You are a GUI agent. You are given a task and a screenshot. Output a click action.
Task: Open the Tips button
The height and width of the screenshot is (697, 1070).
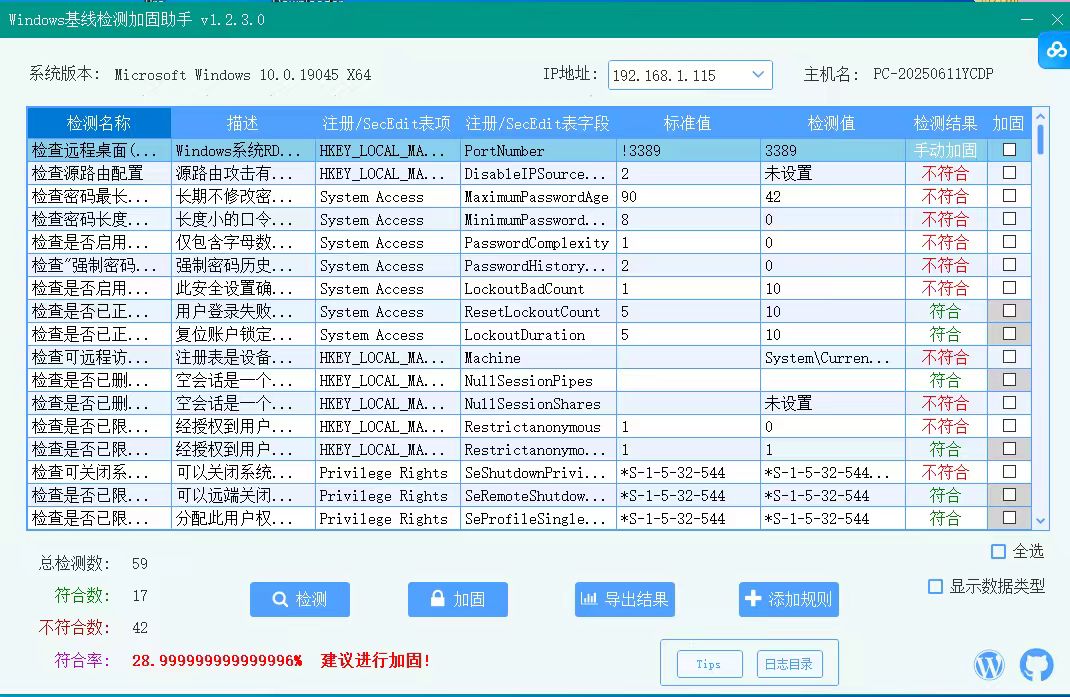click(x=710, y=664)
